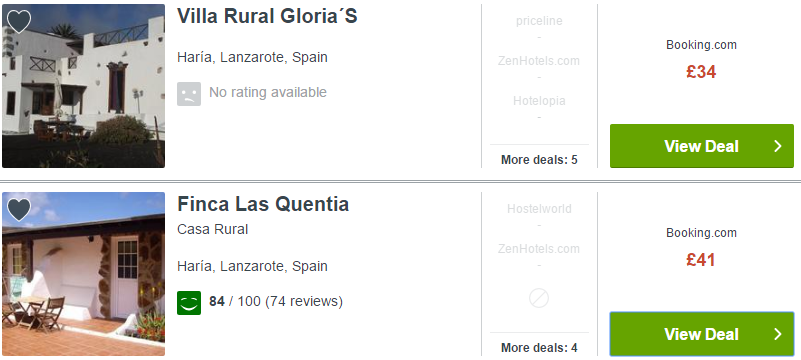Click green smiley rating icon
The image size is (801, 360).
[x=189, y=302]
